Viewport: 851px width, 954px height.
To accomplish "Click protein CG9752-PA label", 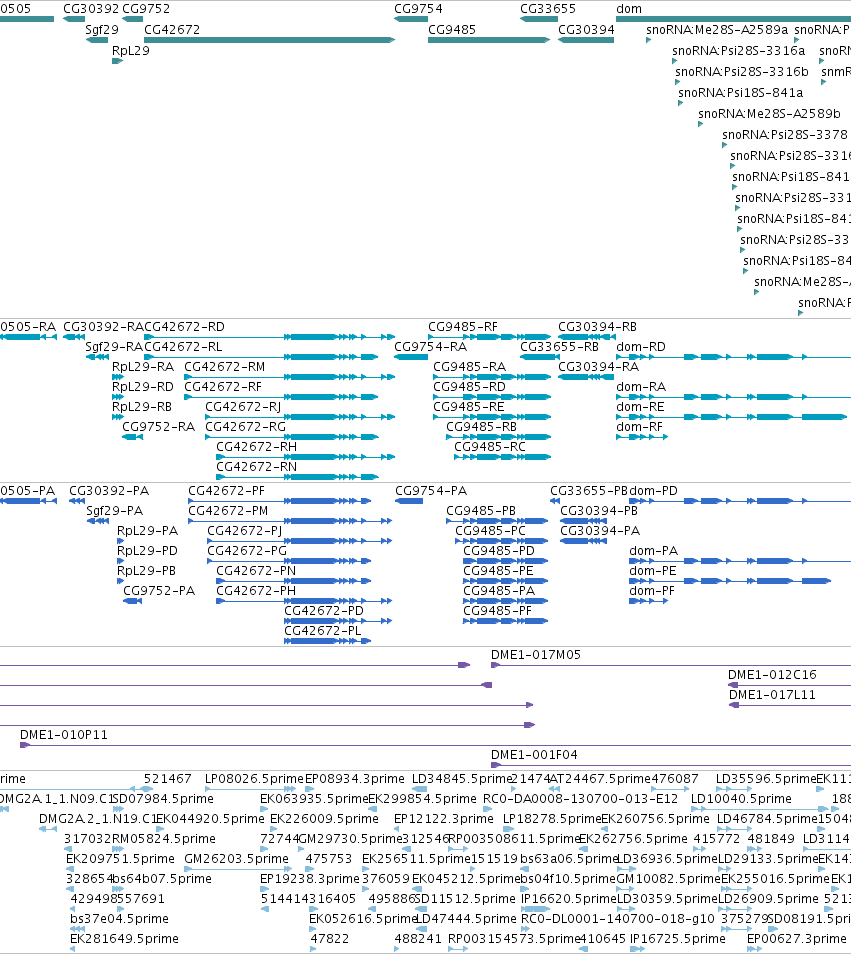I will pyautogui.click(x=159, y=591).
